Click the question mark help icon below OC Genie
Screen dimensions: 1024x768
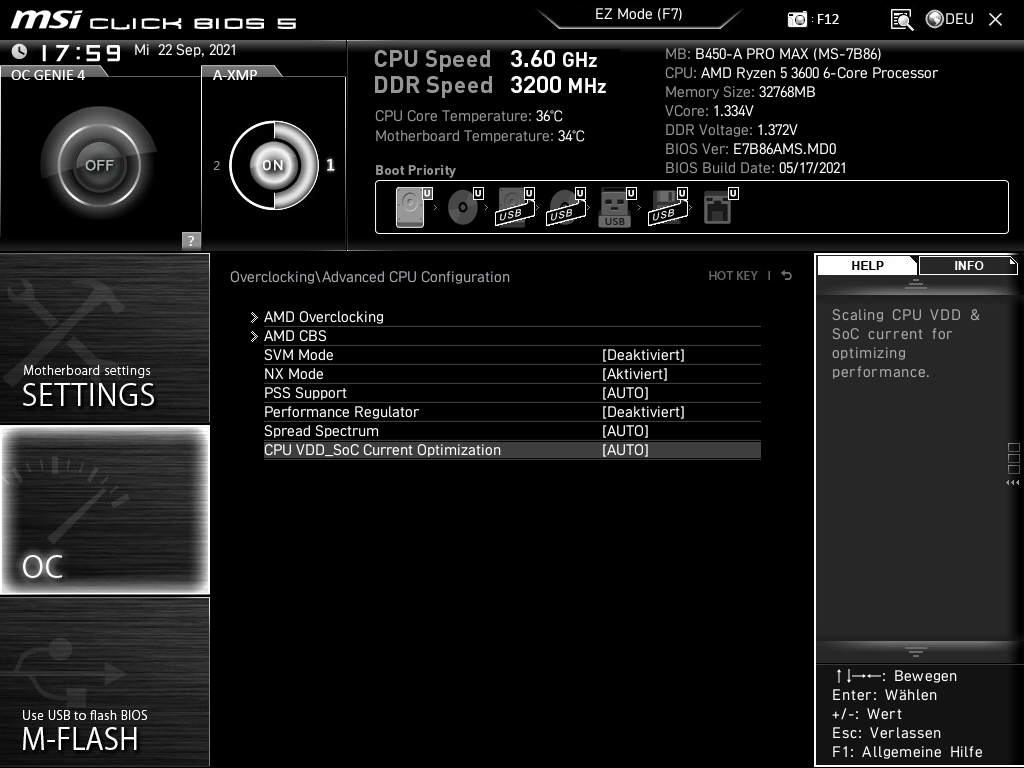tap(189, 240)
